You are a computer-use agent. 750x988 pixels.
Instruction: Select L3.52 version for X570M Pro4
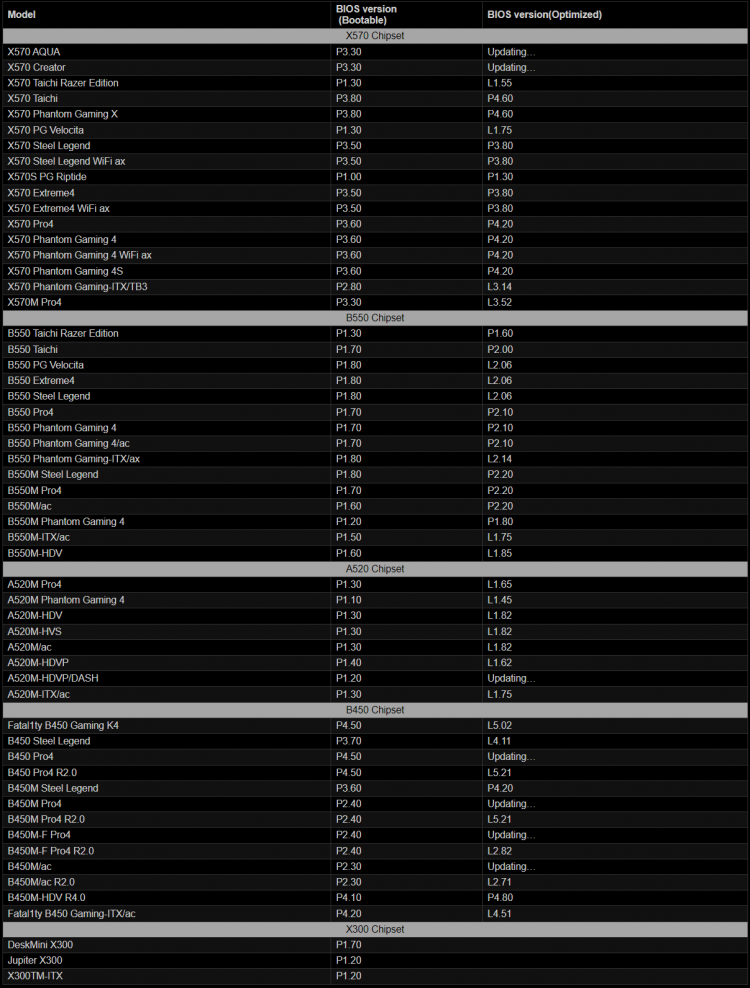[x=499, y=302]
